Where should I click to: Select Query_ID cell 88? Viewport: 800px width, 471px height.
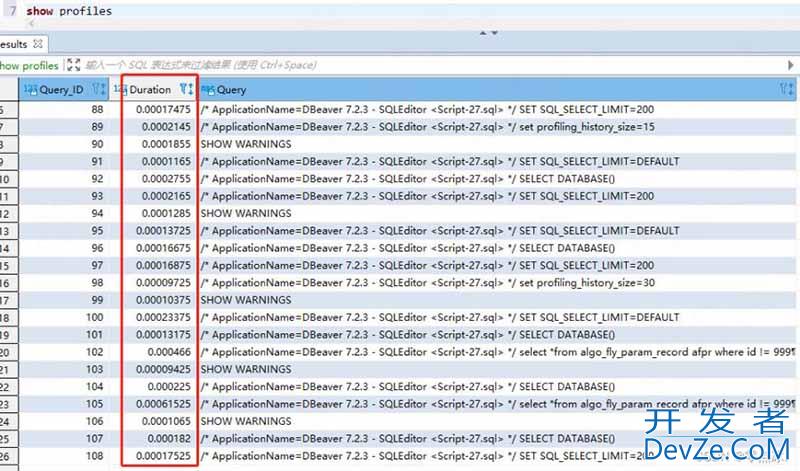[64, 109]
